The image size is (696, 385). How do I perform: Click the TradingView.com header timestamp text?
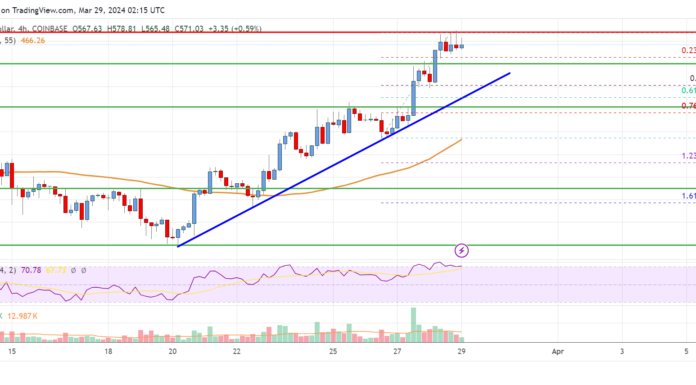coord(82,10)
